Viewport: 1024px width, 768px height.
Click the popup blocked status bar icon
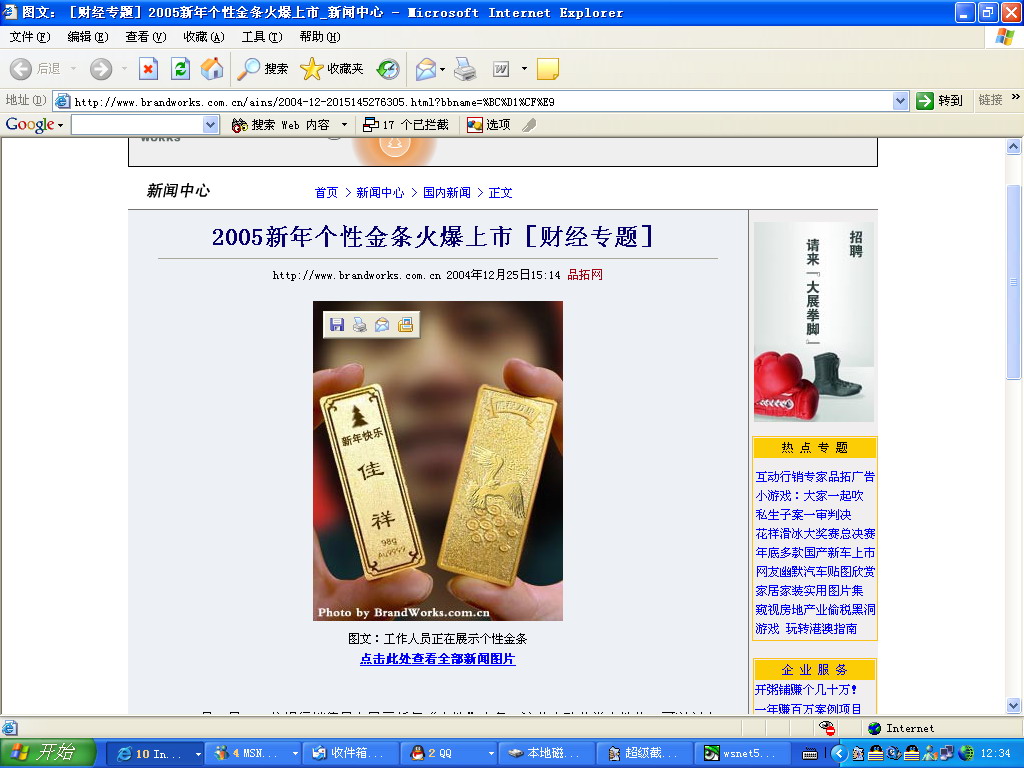826,728
